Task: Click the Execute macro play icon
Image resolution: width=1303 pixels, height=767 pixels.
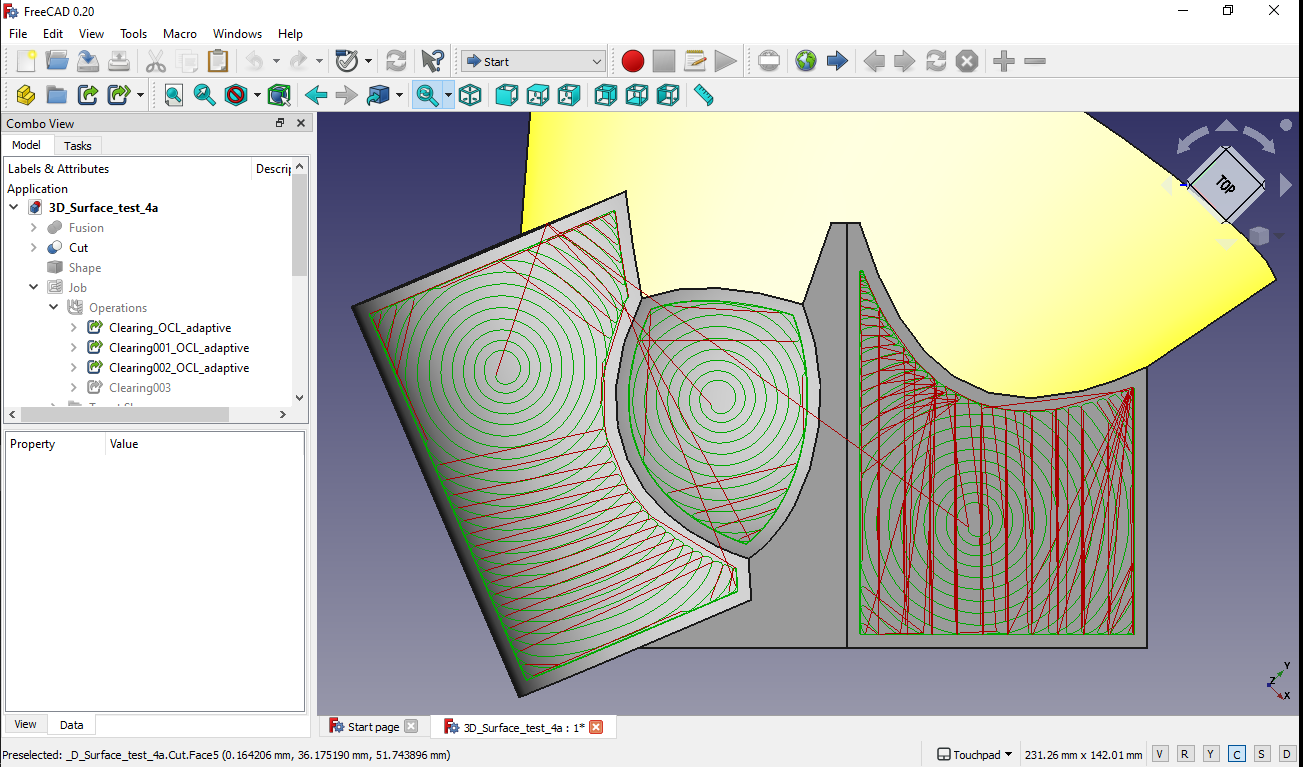Action: pos(726,61)
